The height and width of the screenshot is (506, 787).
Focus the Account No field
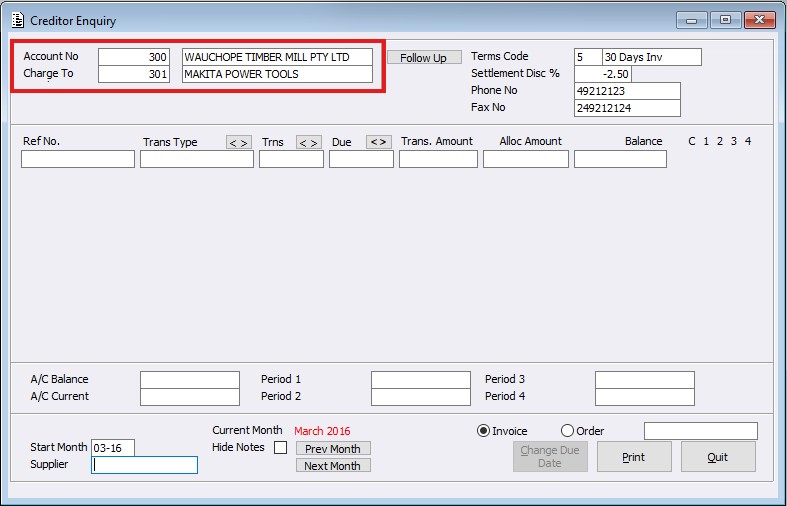pos(134,57)
